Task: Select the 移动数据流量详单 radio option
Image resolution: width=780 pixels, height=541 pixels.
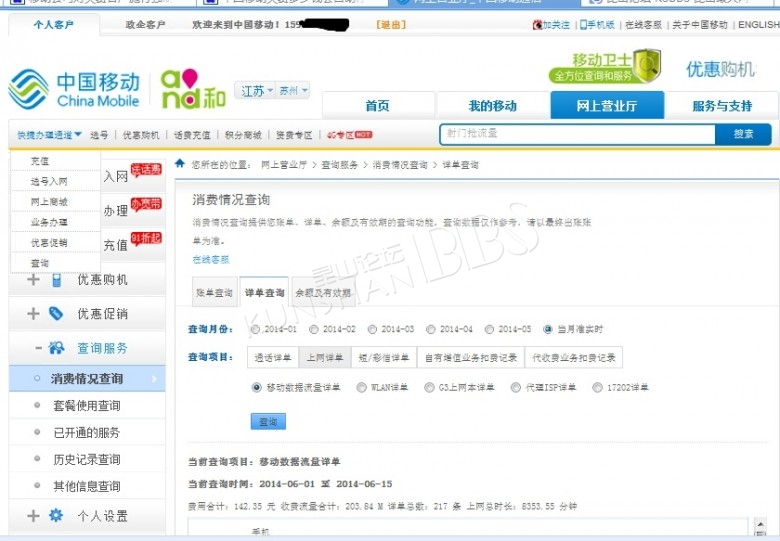Action: (x=257, y=387)
